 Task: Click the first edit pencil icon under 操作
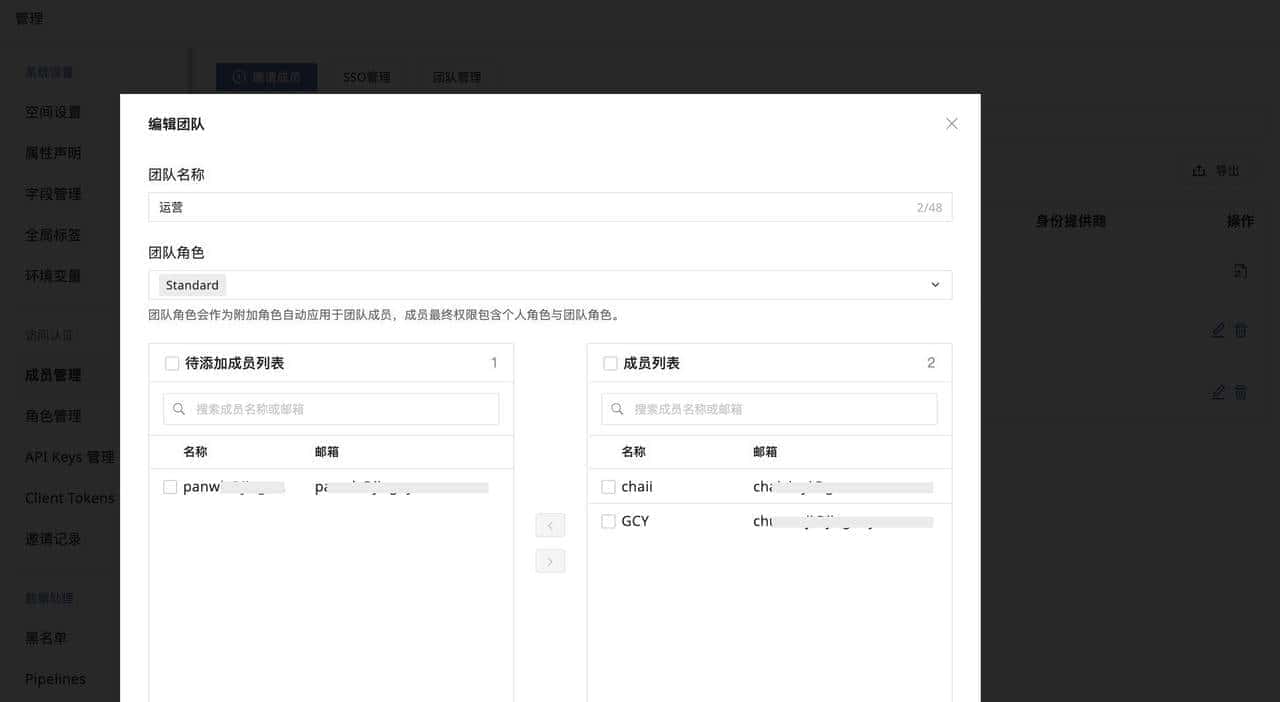[x=1218, y=330]
